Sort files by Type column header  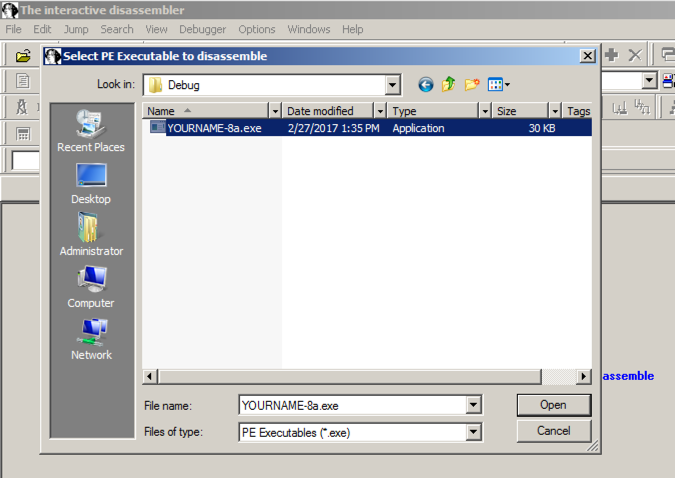pos(433,111)
